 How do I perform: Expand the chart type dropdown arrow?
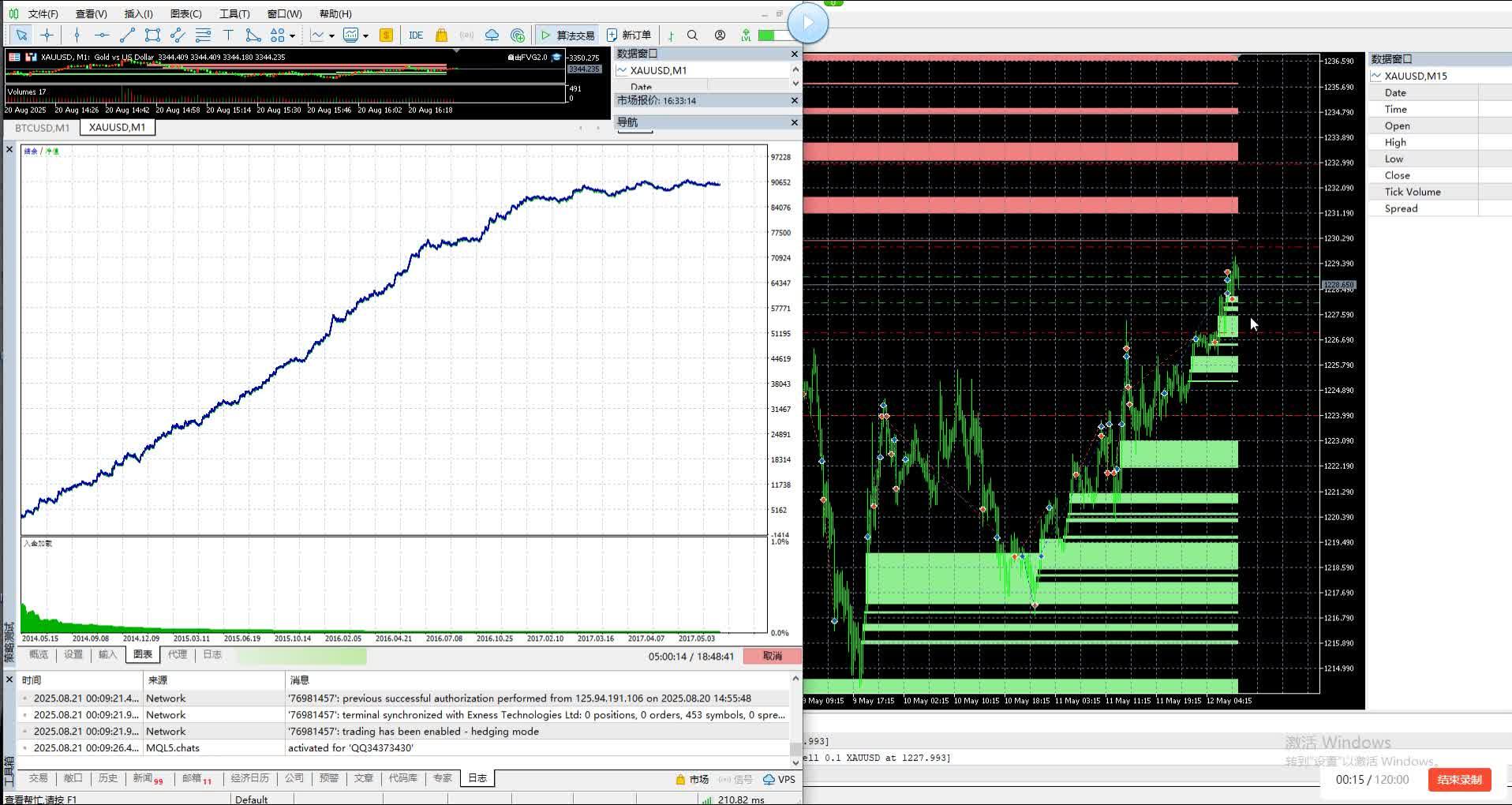[x=331, y=35]
